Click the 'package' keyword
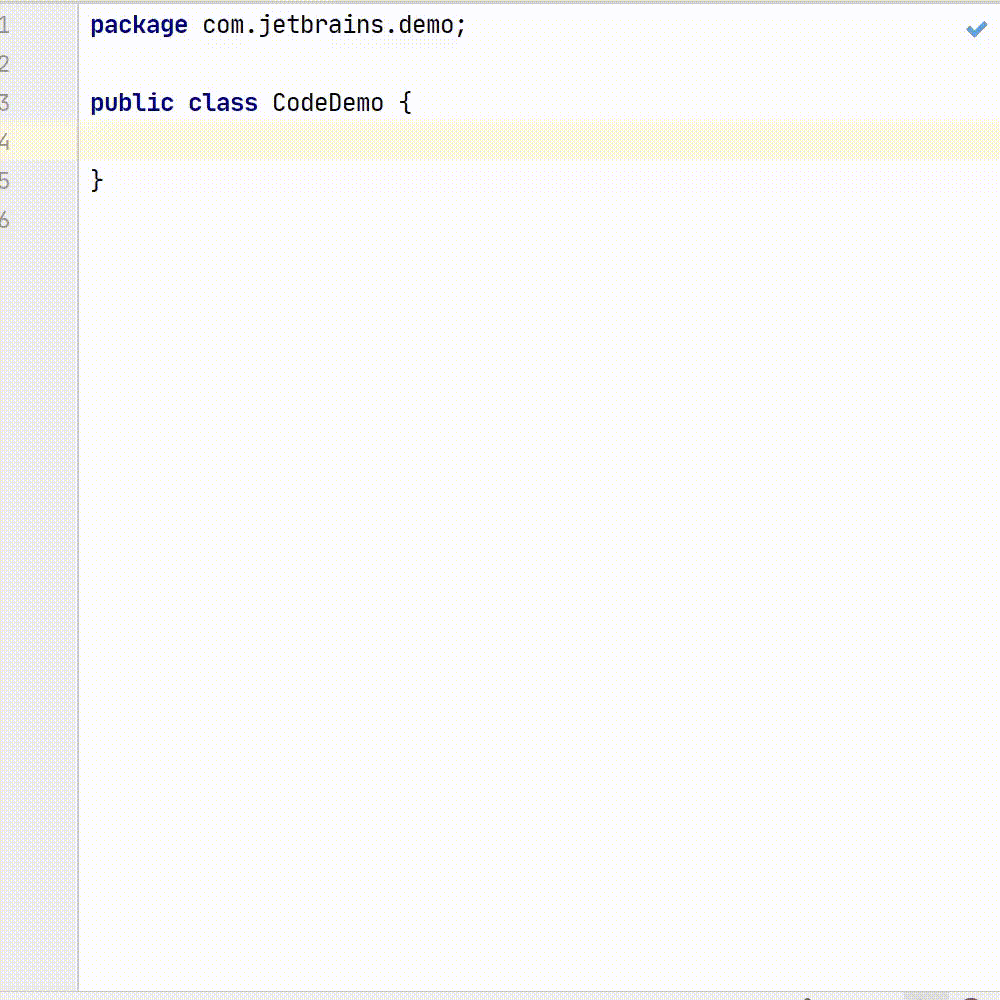The image size is (1000, 1000). [139, 26]
